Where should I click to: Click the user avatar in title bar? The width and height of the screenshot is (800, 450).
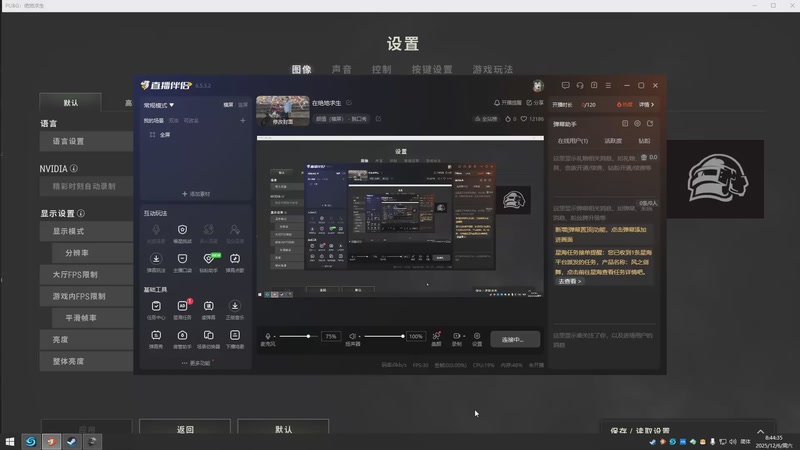coord(538,86)
